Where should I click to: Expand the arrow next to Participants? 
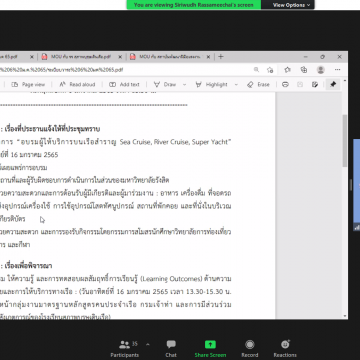pyautogui.click(x=148, y=345)
